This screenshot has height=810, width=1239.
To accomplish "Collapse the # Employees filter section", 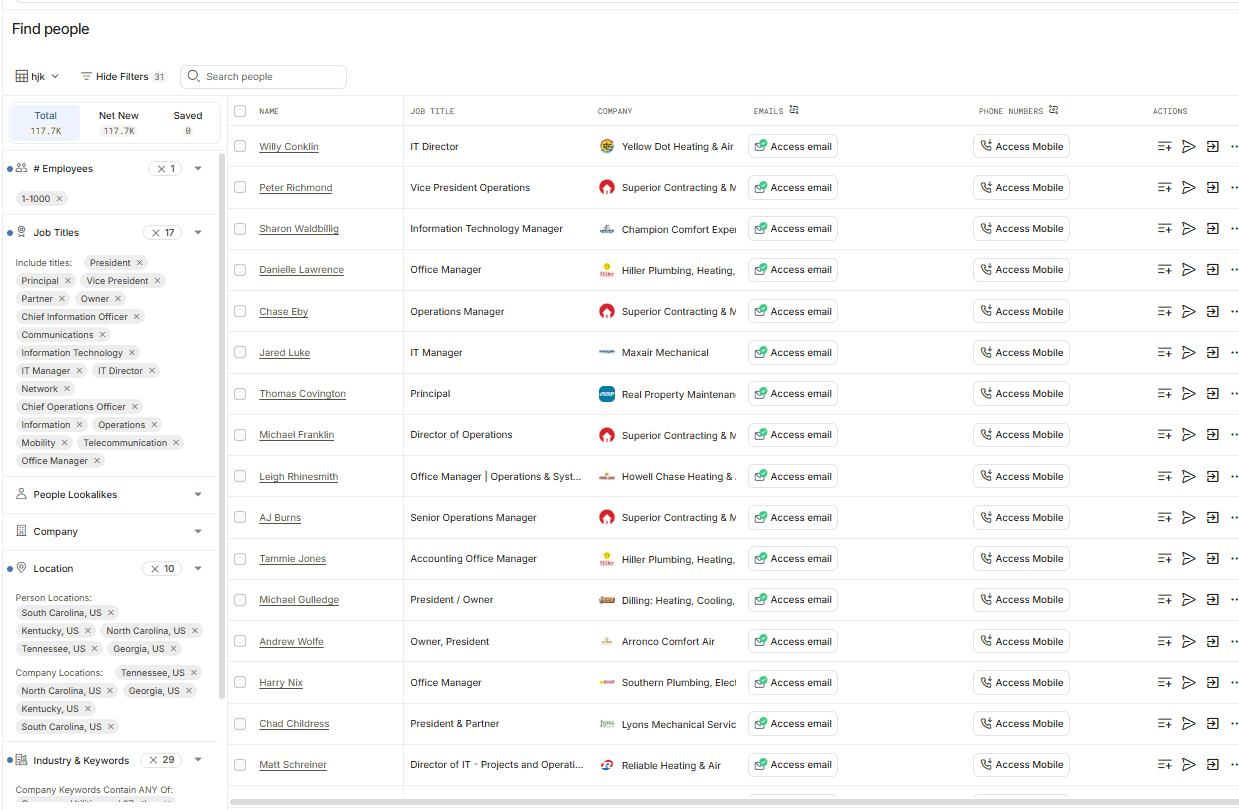I will tap(198, 169).
